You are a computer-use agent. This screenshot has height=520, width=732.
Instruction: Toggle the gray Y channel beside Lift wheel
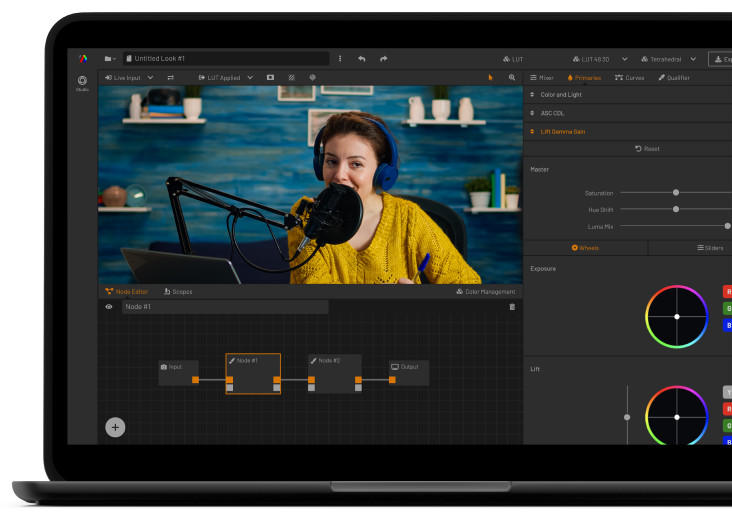pos(727,392)
